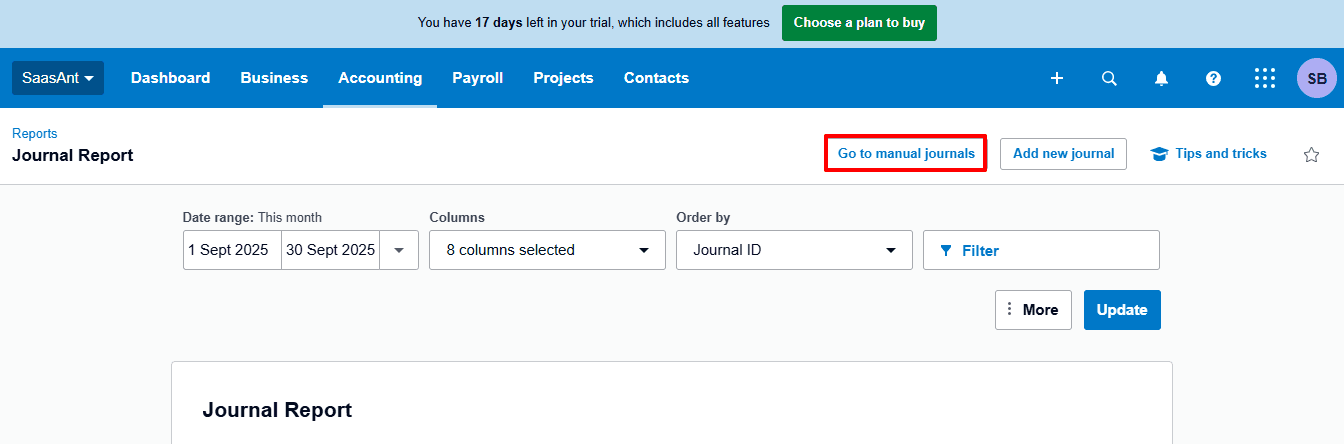Open the date range preset dropdown arrow
The width and height of the screenshot is (1344, 444).
point(399,250)
